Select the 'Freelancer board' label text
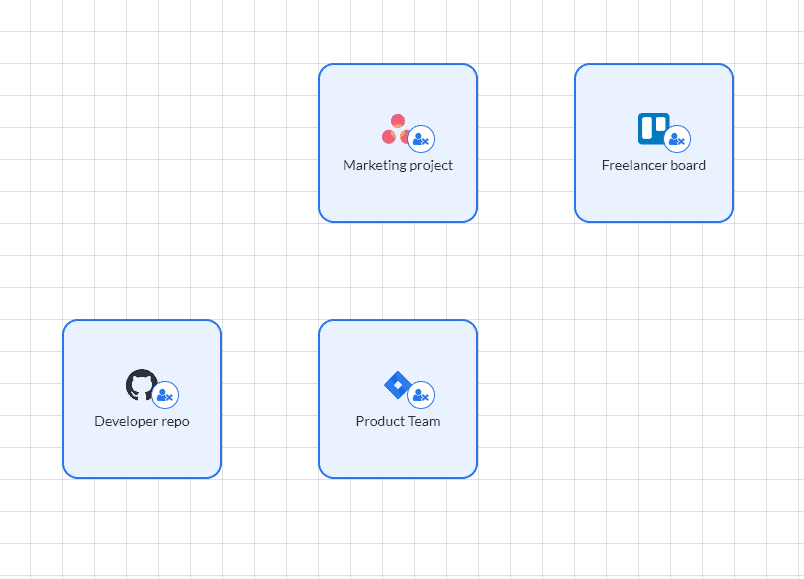This screenshot has width=804, height=579. 654,165
